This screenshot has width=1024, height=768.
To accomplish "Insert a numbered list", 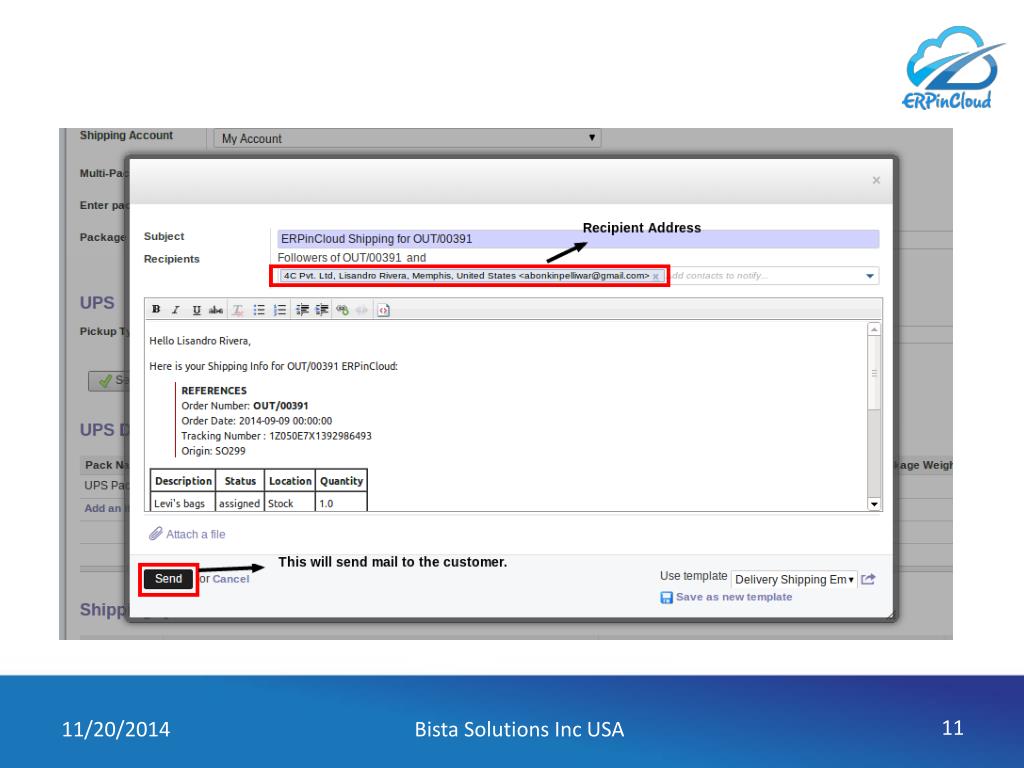I will (x=280, y=310).
